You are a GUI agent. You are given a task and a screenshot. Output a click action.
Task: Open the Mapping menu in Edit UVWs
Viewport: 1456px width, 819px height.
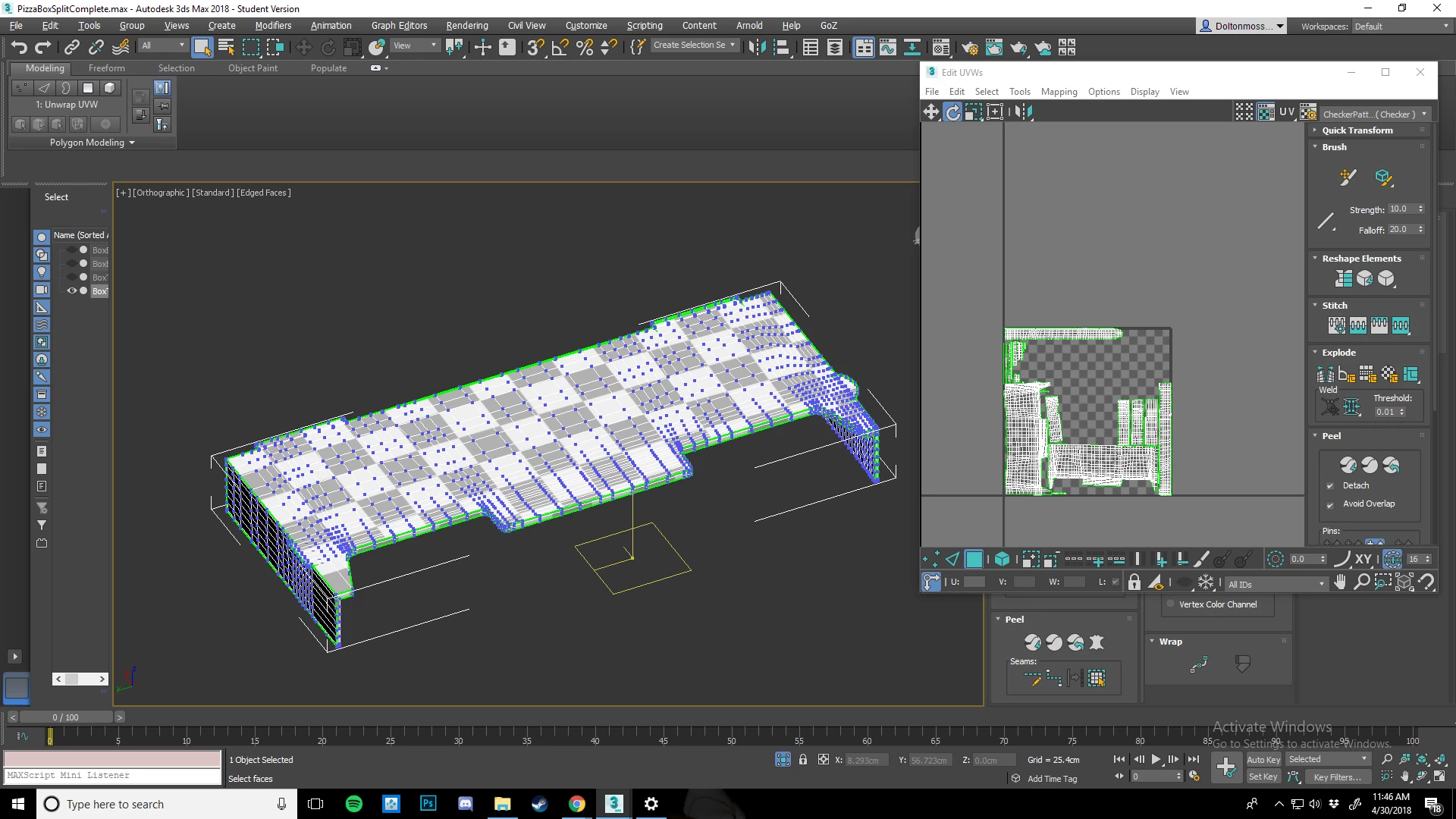(x=1059, y=92)
